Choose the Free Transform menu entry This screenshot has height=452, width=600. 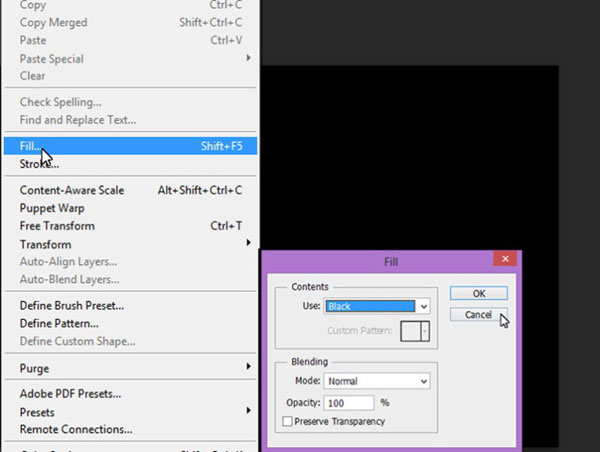point(59,226)
